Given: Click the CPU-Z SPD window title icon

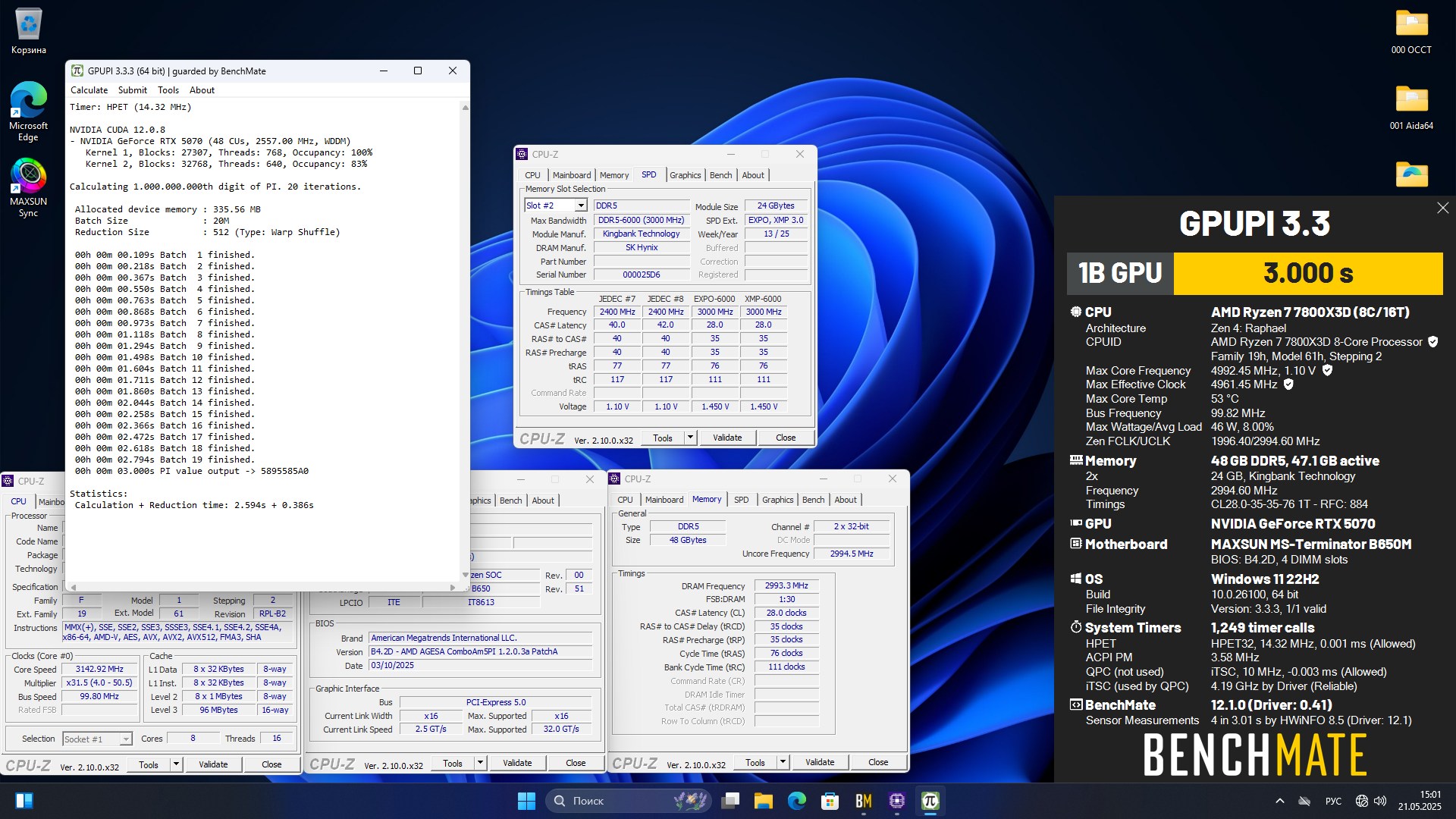Looking at the screenshot, I should pyautogui.click(x=522, y=154).
